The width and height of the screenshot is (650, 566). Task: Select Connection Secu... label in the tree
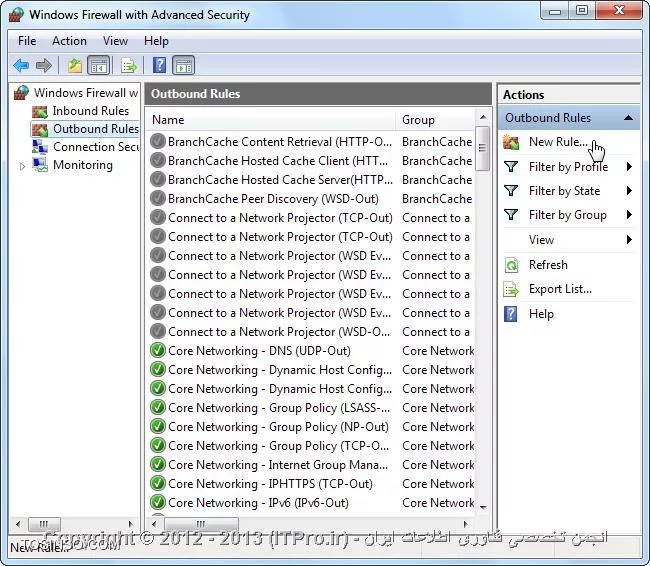click(x=96, y=147)
